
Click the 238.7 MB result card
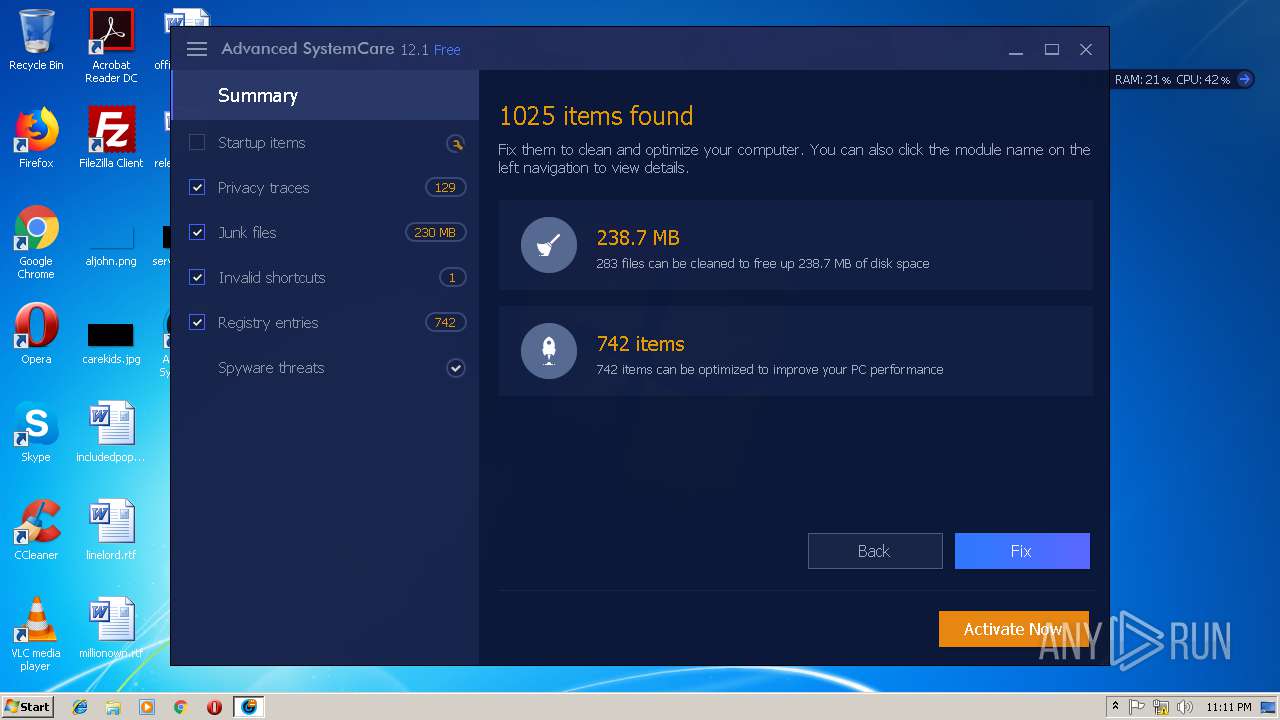pos(796,245)
